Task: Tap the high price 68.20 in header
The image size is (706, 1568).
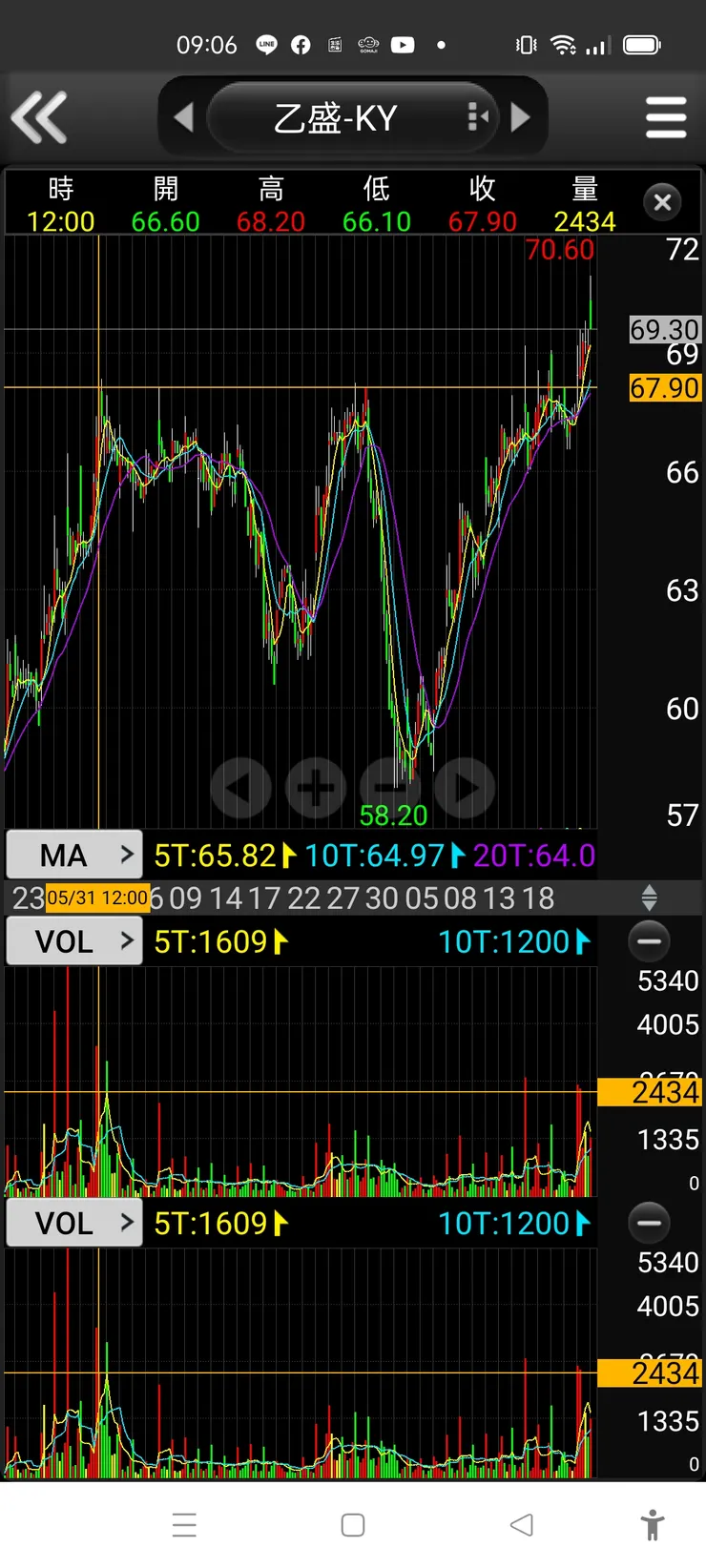Action: point(271,221)
